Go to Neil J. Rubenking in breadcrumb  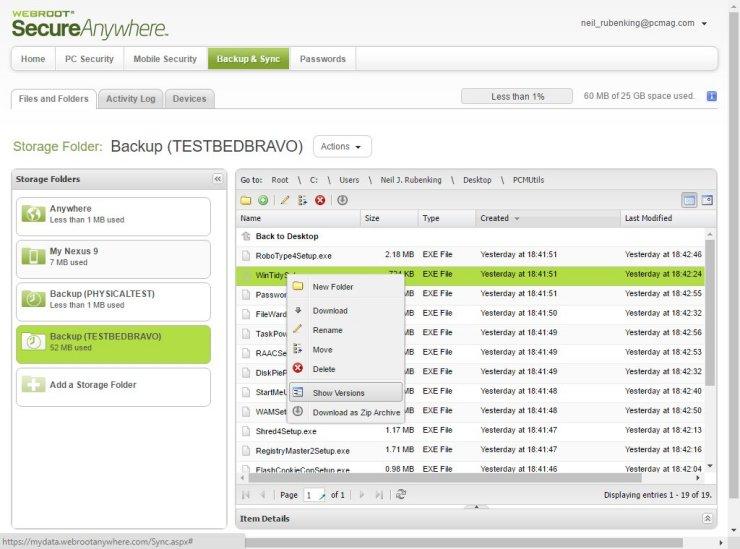point(411,180)
